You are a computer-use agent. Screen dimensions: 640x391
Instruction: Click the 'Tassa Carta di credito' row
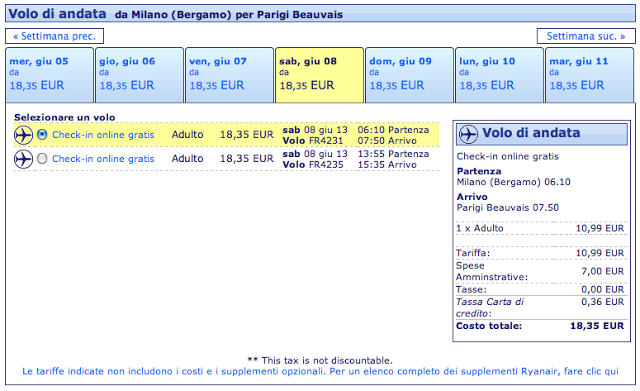pyautogui.click(x=540, y=308)
